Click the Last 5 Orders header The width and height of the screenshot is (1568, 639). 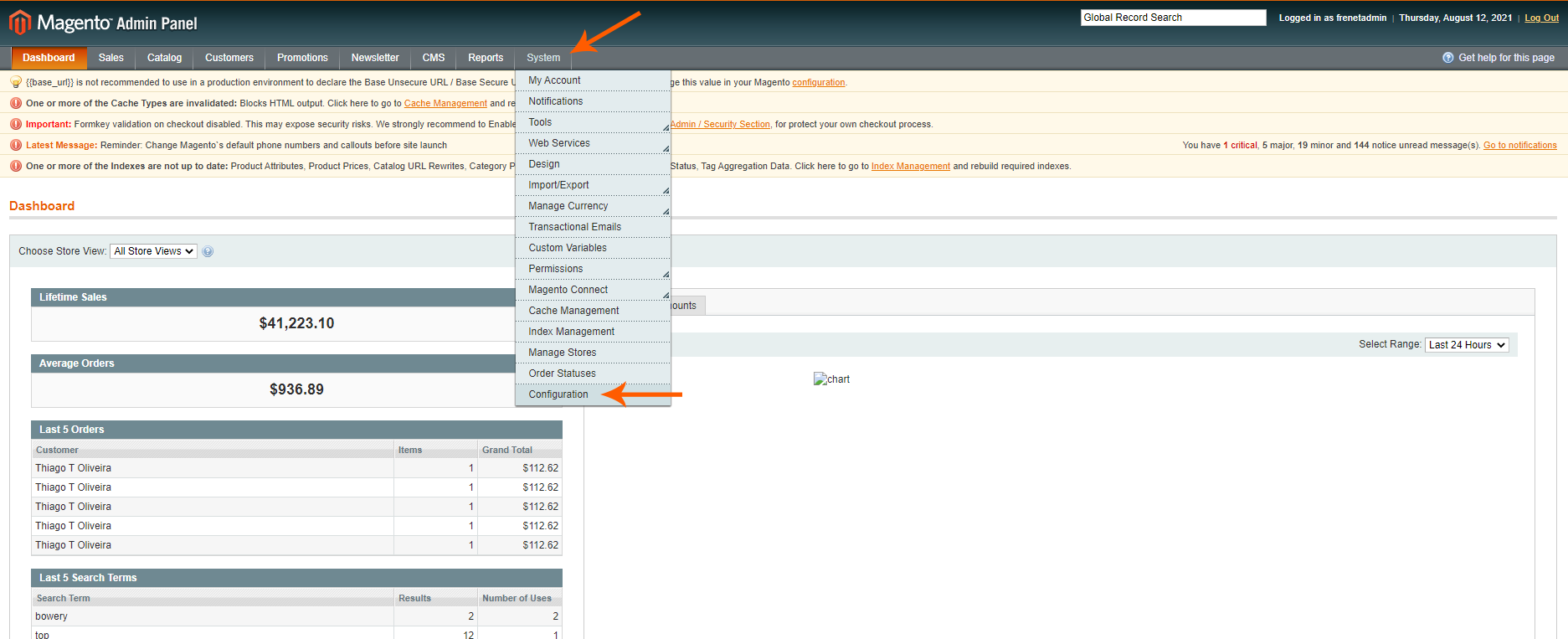(x=296, y=430)
